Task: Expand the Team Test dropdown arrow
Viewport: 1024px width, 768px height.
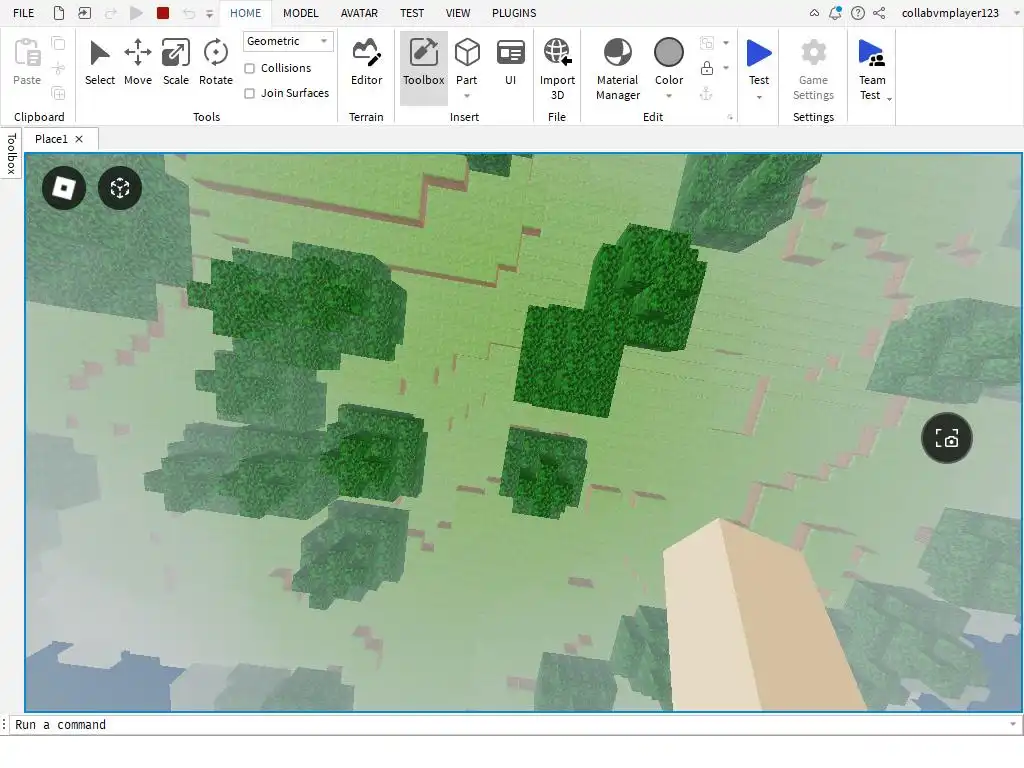Action: (889, 99)
